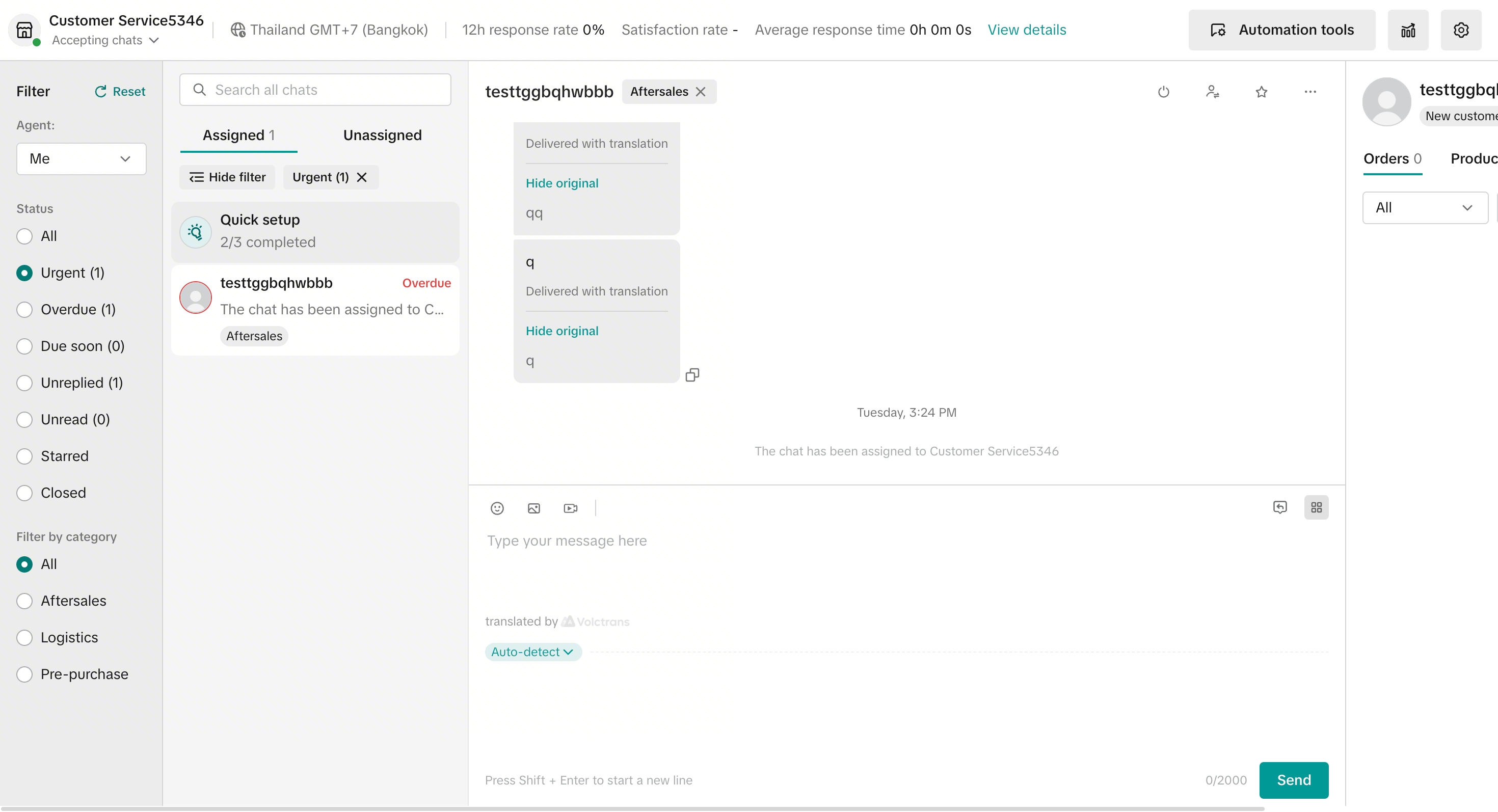Click the transfer chat person icon
Screen dimensions: 1498x812
pos(1212,92)
